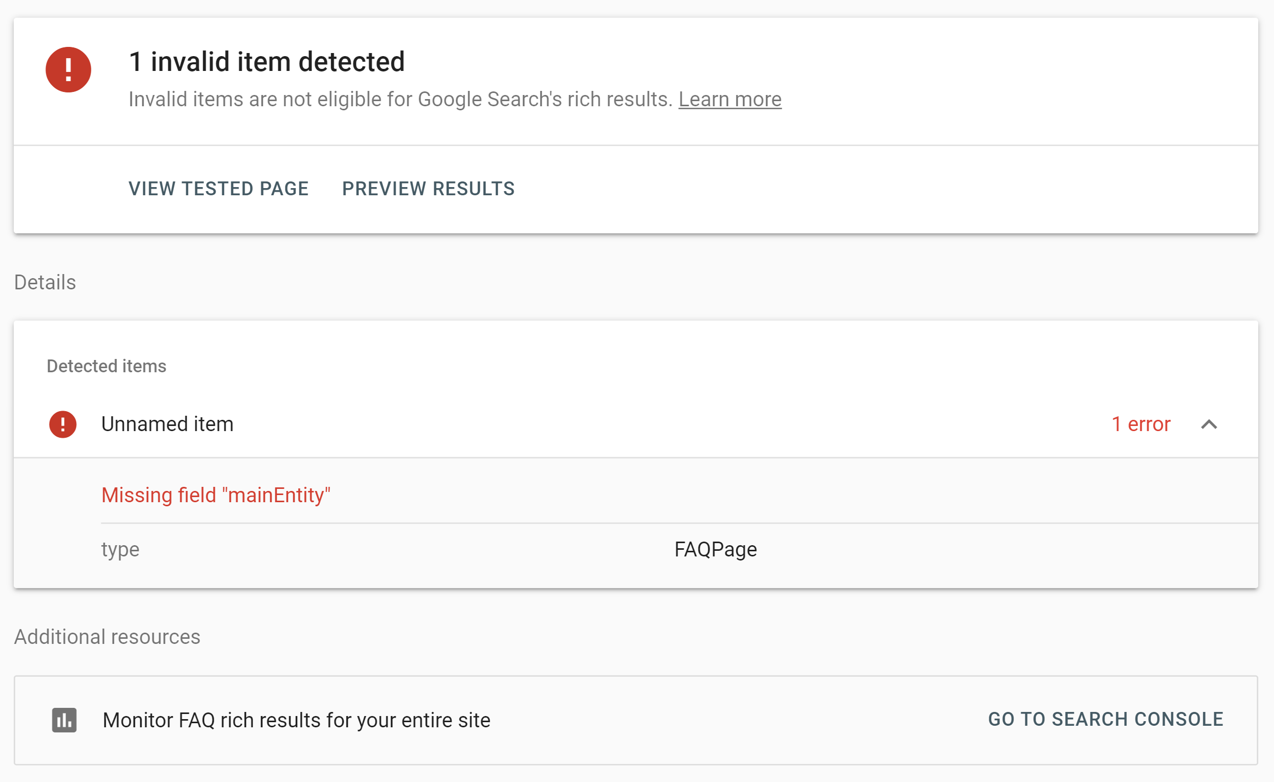Select the Missing field "mainEntity" error
Viewport: 1274px width, 782px height.
pos(216,495)
